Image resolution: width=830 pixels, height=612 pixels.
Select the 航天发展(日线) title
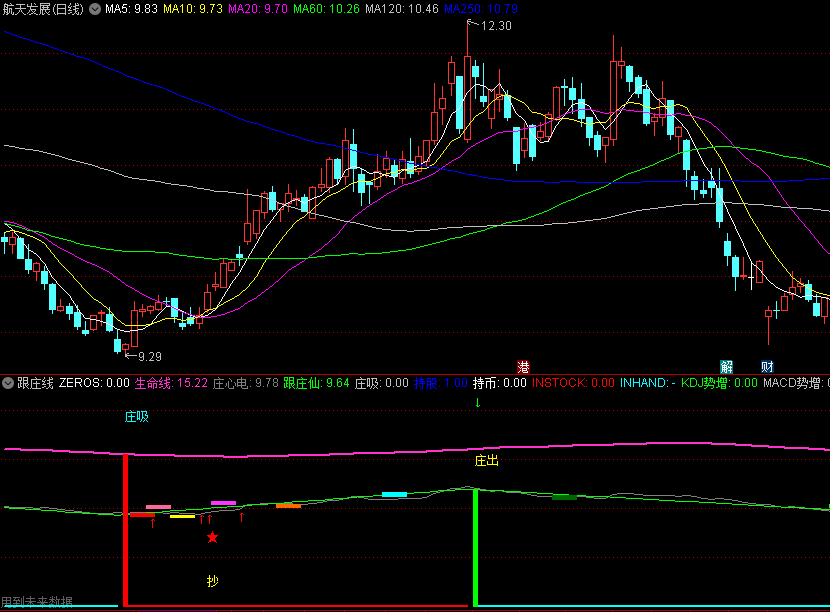[43, 9]
